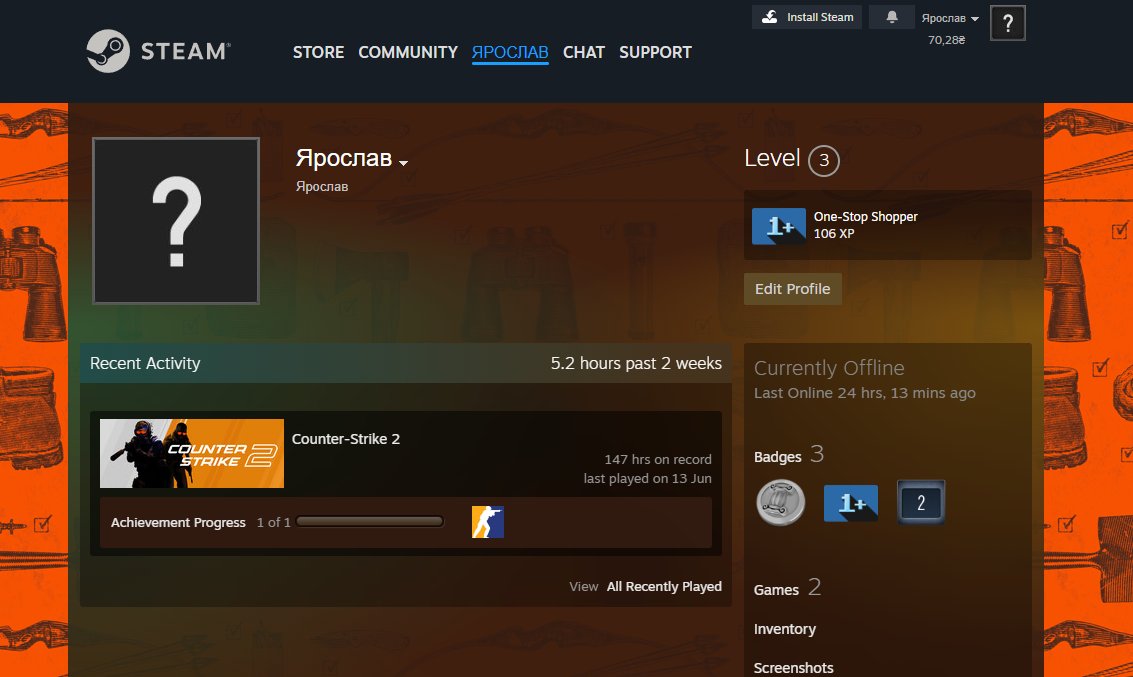Open the notifications bell
The width and height of the screenshot is (1133, 677).
[x=892, y=17]
